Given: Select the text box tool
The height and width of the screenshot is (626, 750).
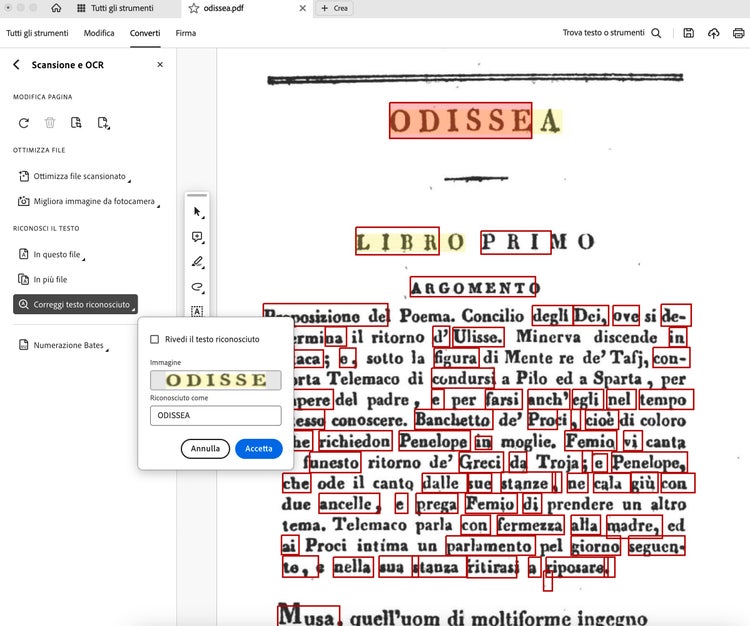Looking at the screenshot, I should (x=197, y=311).
